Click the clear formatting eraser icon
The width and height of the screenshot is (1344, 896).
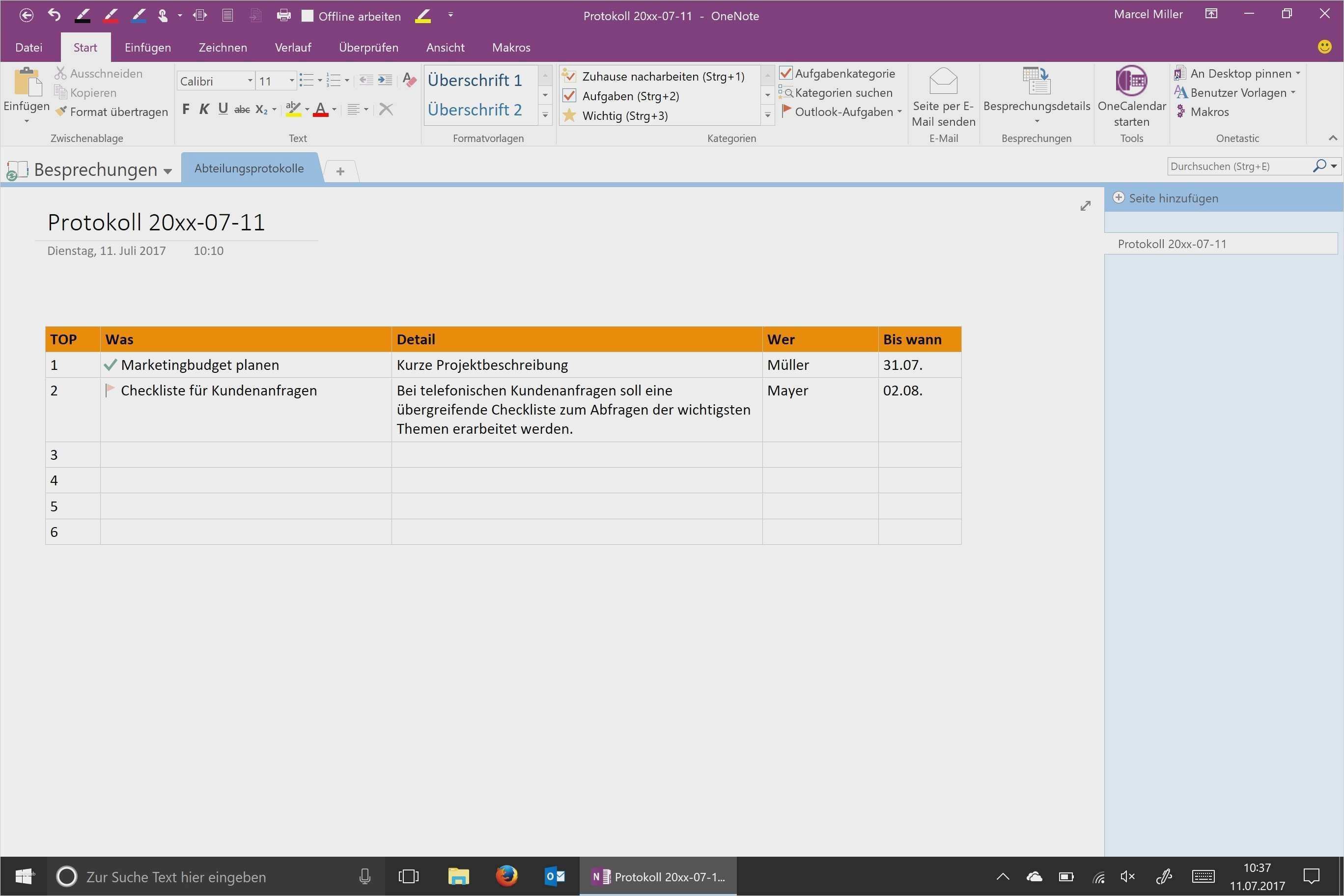pyautogui.click(x=409, y=80)
